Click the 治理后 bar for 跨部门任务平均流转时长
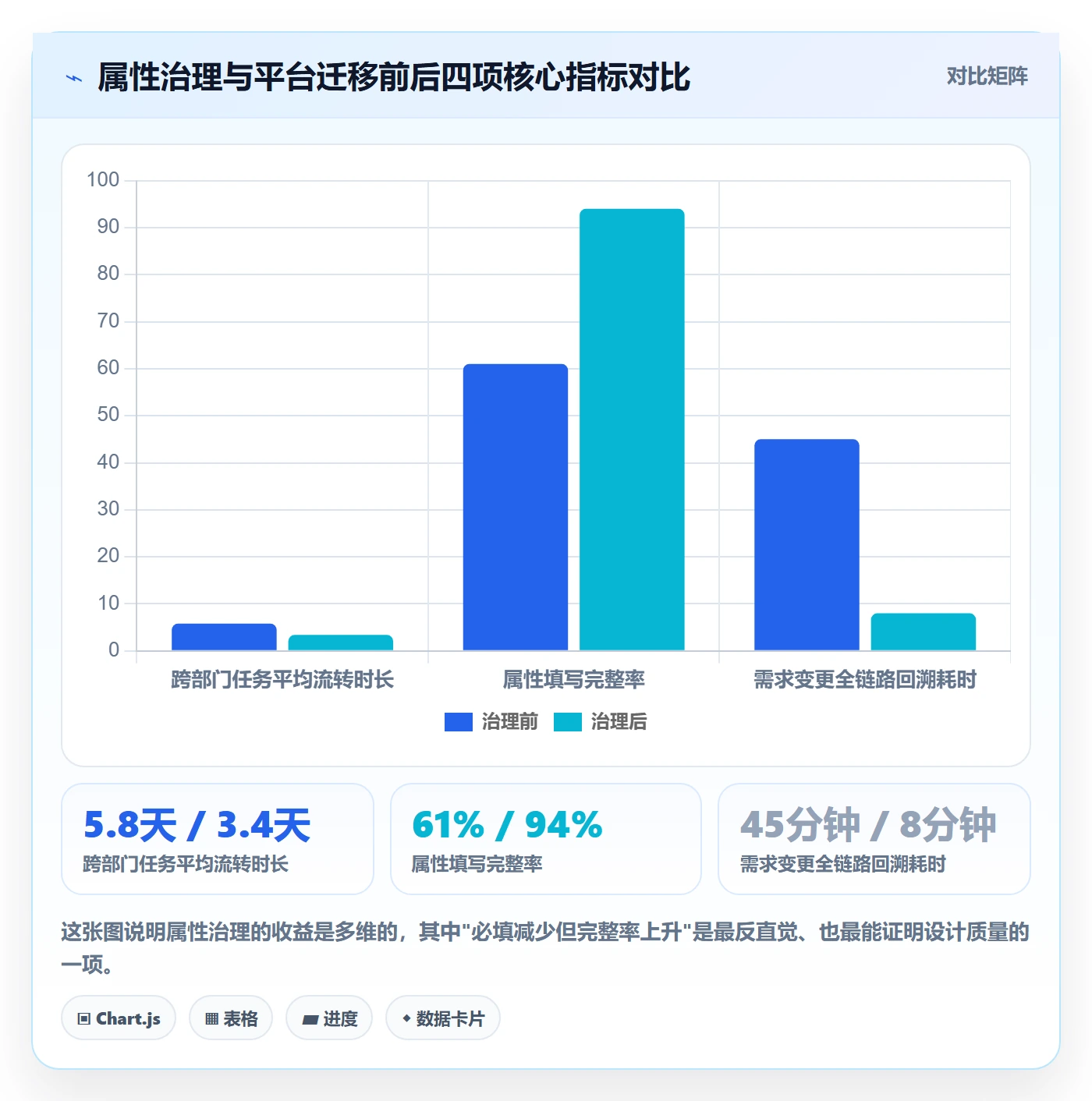Screen dimensions: 1092x1101 coord(341,643)
